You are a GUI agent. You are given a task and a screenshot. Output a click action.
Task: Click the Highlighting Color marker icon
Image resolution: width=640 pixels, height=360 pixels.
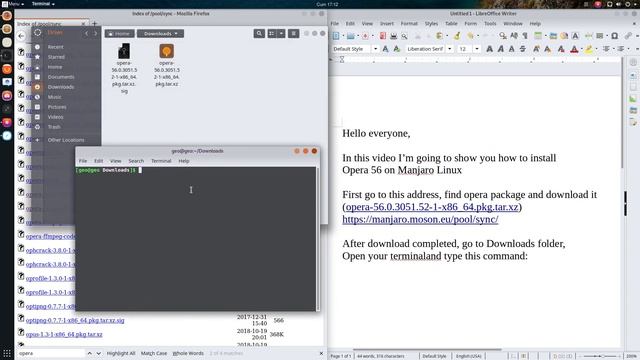tap(589, 49)
